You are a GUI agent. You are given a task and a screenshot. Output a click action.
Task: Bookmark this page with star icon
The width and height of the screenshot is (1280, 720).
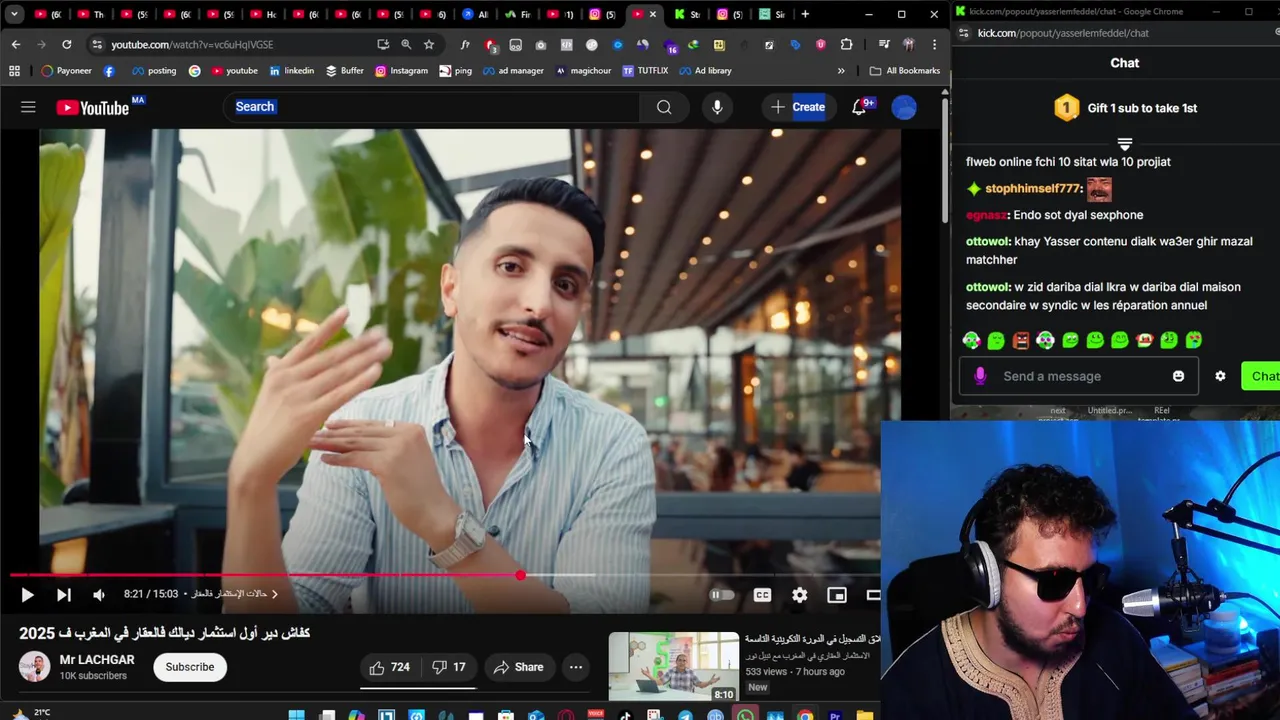(429, 45)
